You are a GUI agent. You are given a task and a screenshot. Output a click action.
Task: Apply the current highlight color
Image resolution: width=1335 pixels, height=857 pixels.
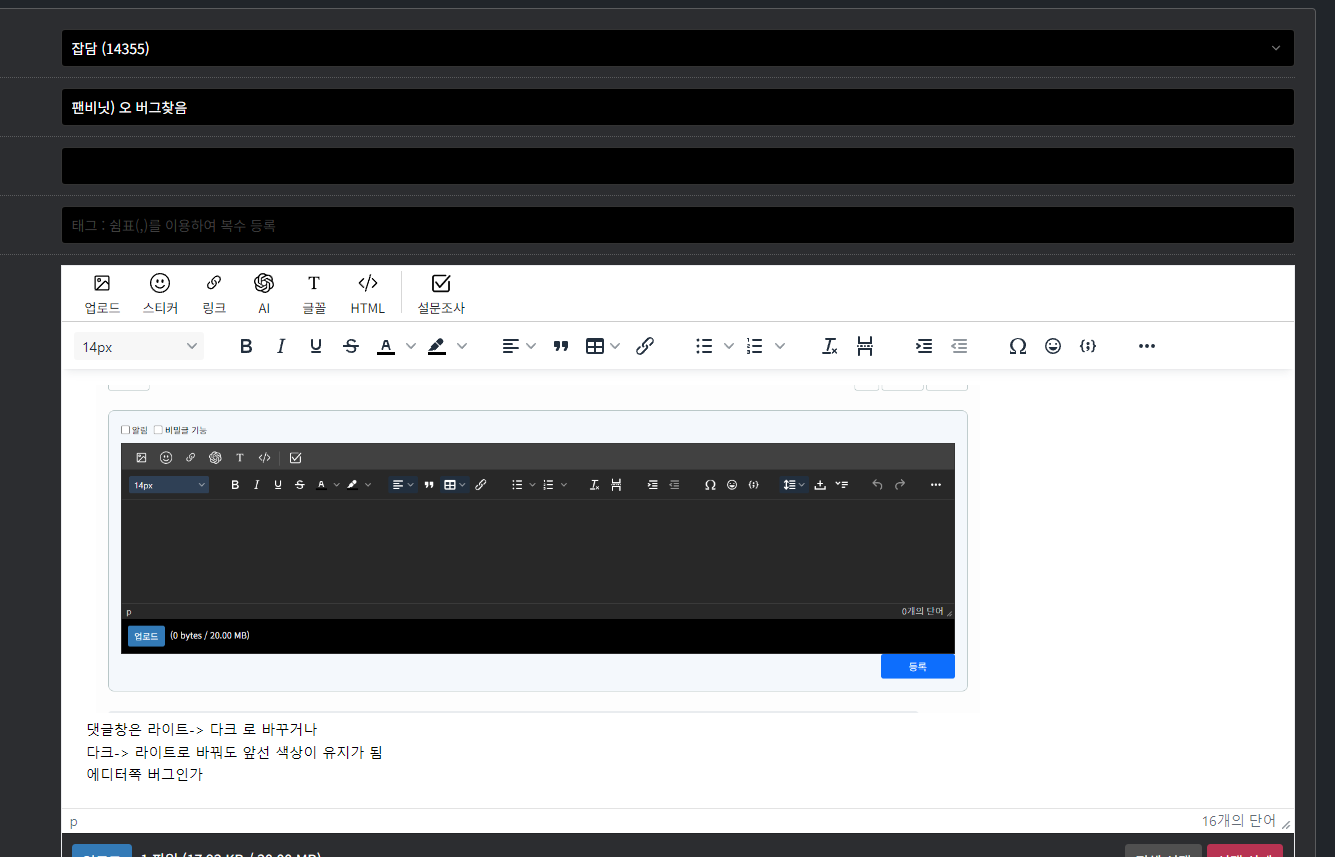[437, 346]
